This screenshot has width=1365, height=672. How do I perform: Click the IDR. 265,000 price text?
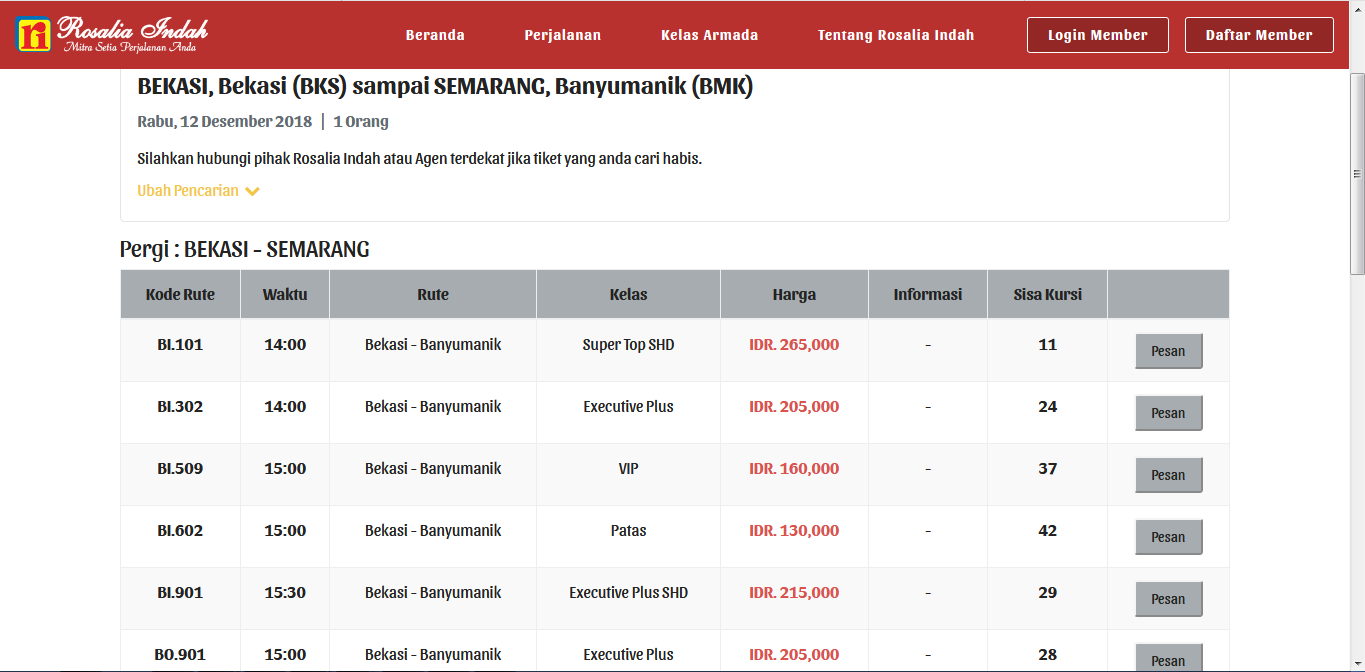pyautogui.click(x=794, y=344)
